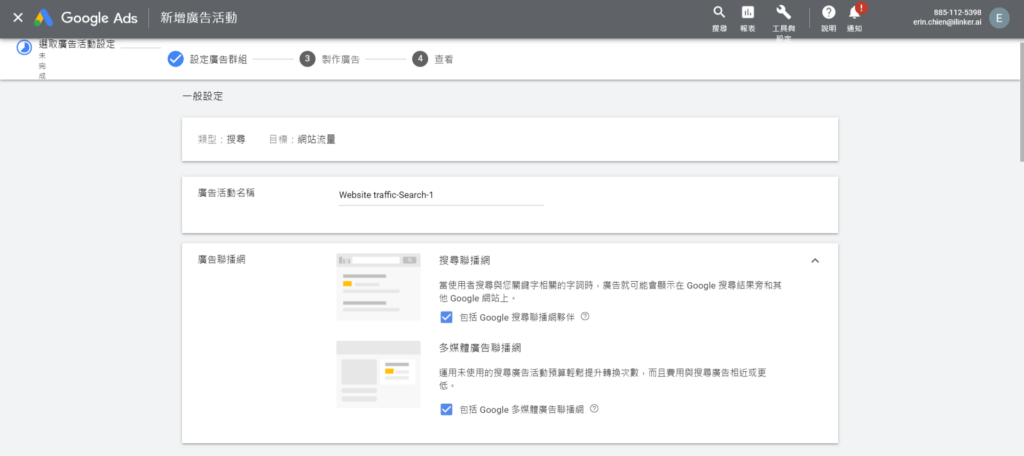This screenshot has width=1024, height=456.
Task: Select step 4 查看 circle
Action: point(420,59)
